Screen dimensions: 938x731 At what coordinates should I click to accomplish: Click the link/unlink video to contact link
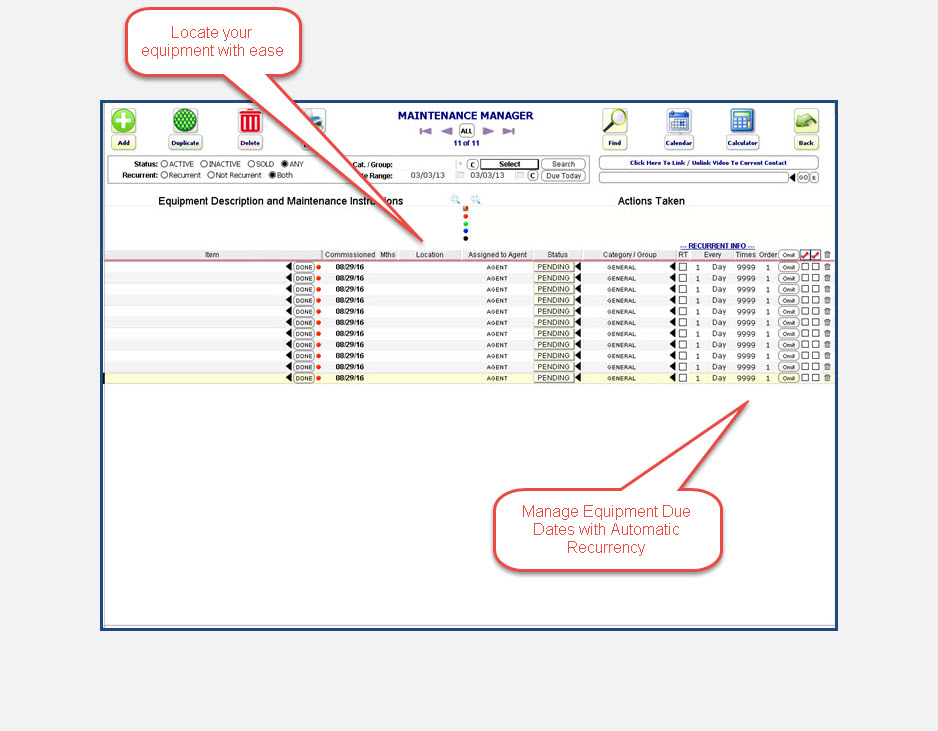pyautogui.click(x=708, y=163)
